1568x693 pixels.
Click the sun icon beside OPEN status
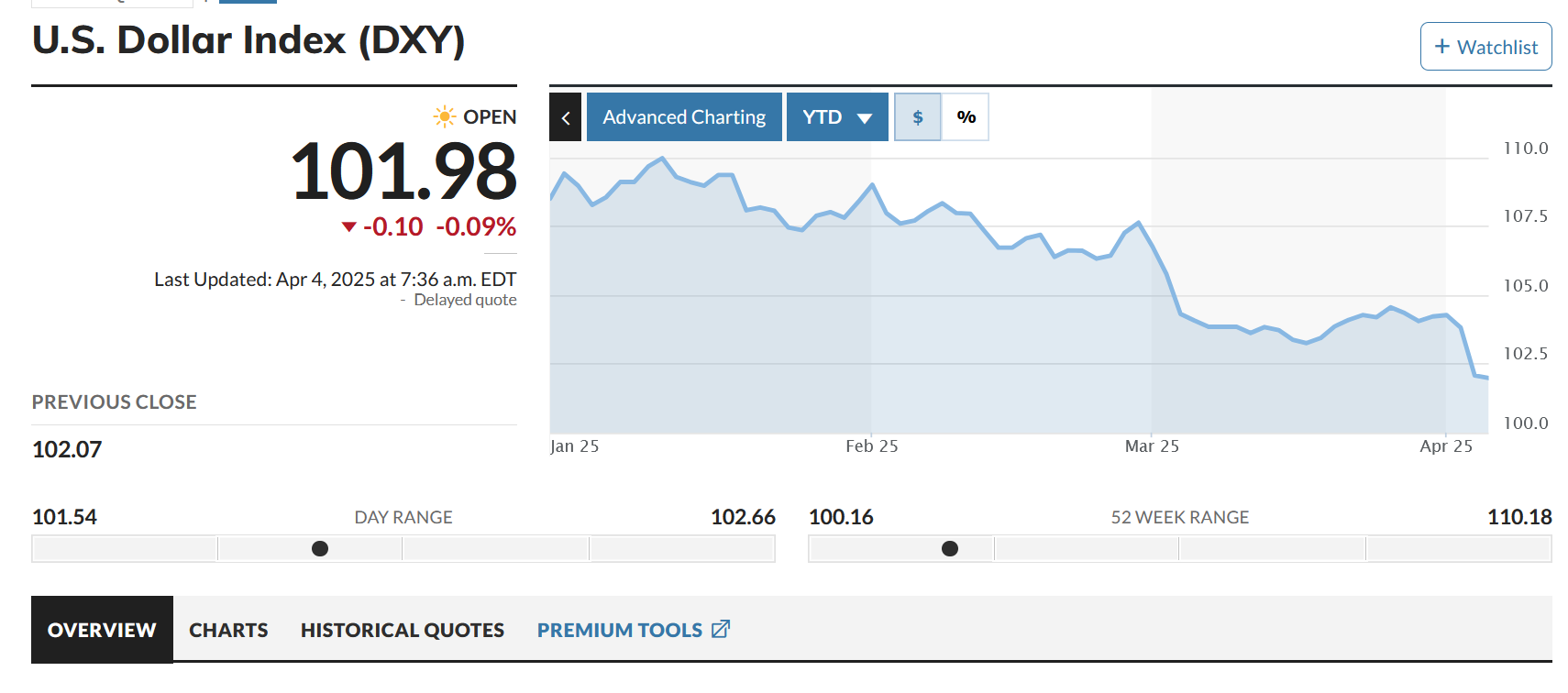coord(445,116)
